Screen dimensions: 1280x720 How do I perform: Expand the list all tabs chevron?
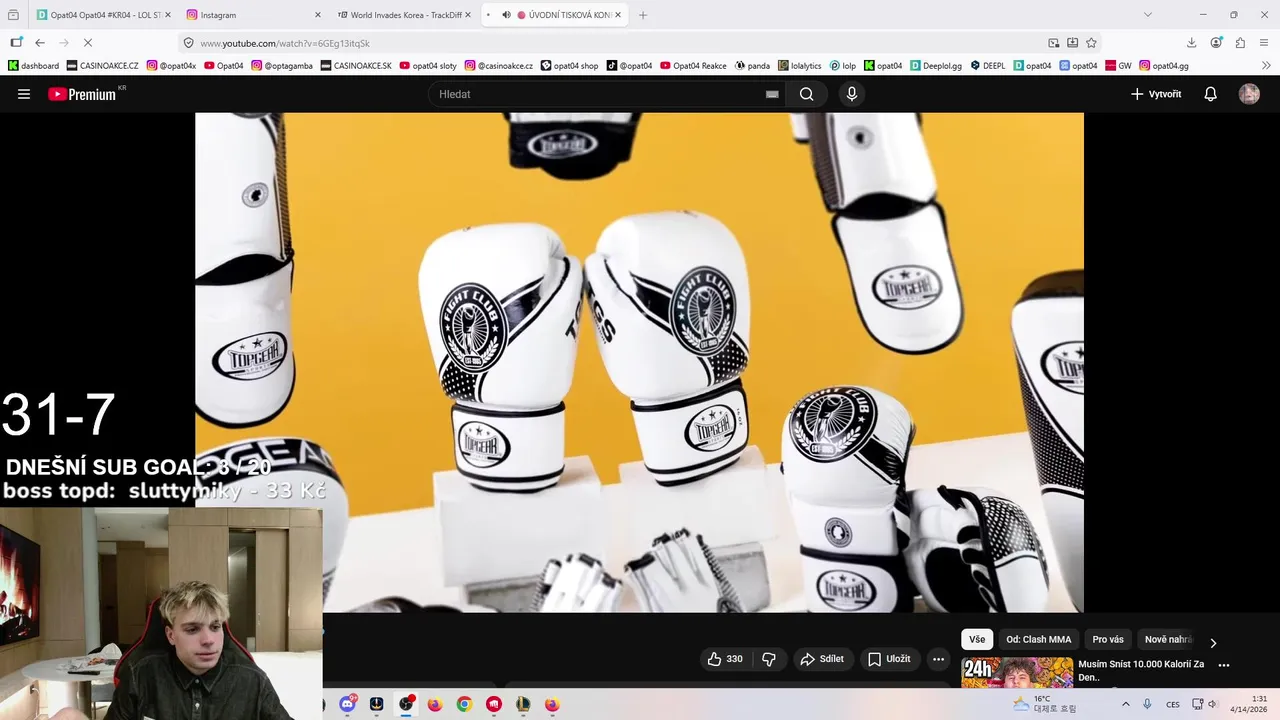pyautogui.click(x=1147, y=15)
